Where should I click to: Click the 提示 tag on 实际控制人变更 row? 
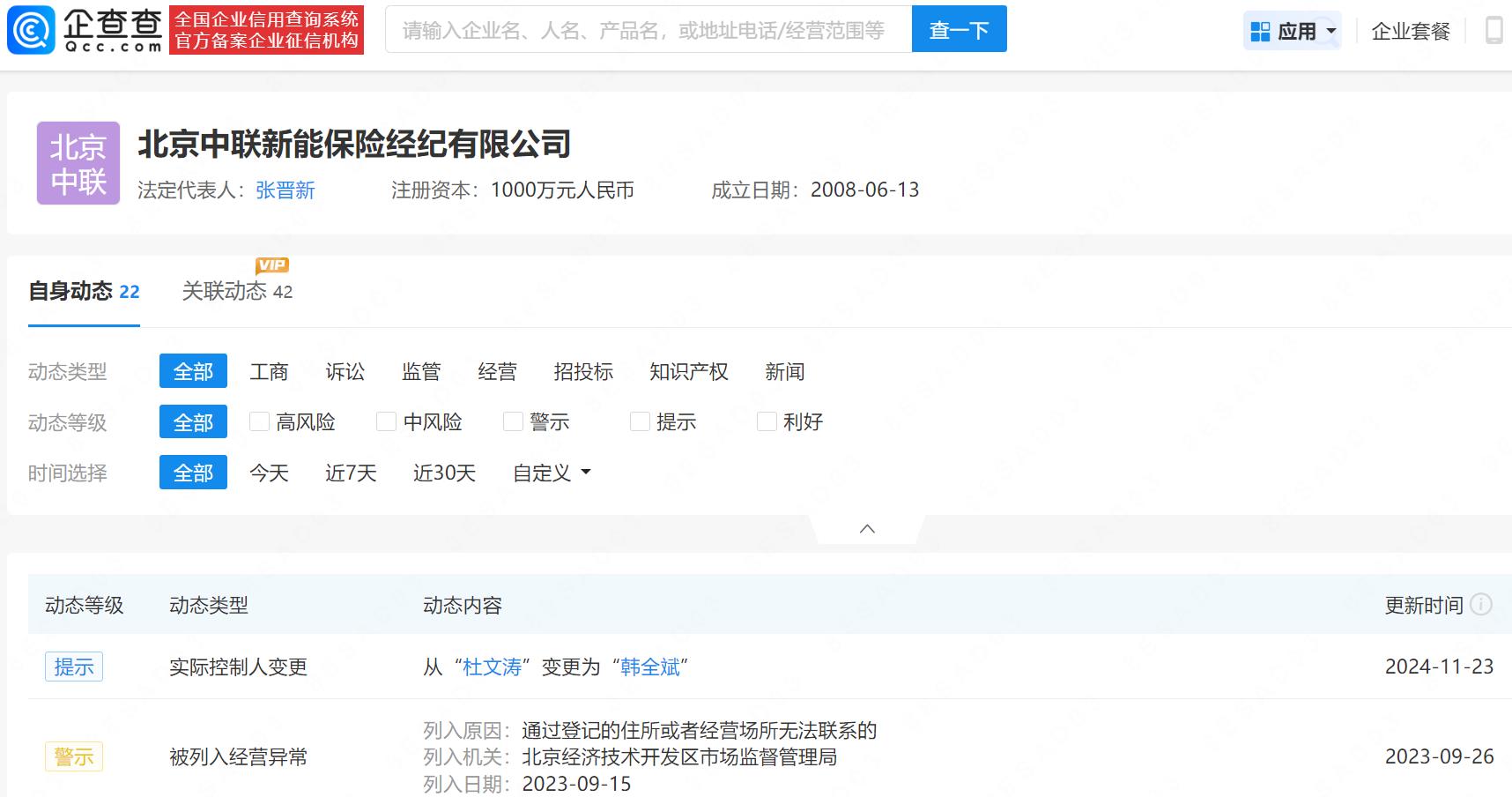point(74,667)
